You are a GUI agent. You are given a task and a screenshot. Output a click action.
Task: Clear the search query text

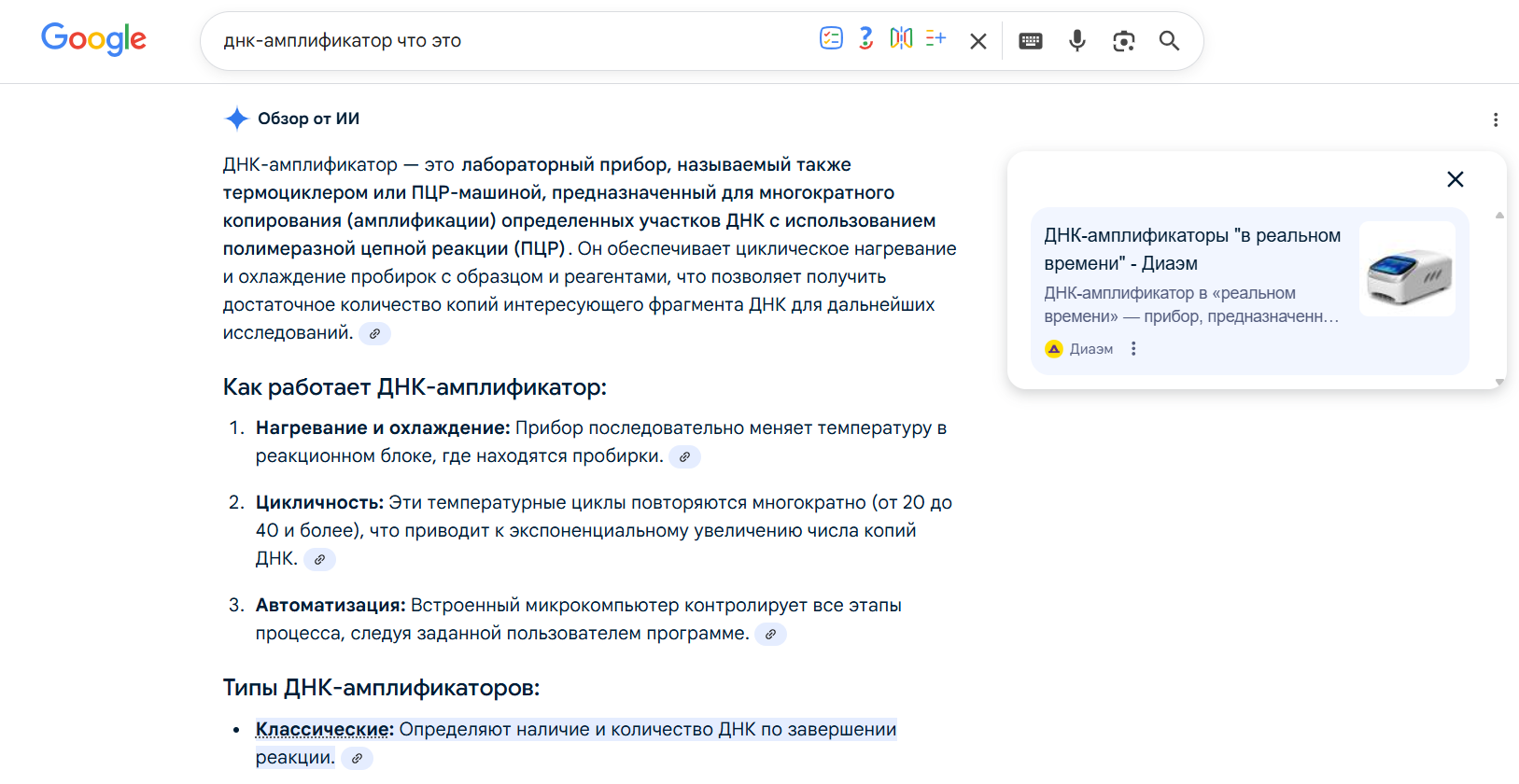[x=978, y=41]
